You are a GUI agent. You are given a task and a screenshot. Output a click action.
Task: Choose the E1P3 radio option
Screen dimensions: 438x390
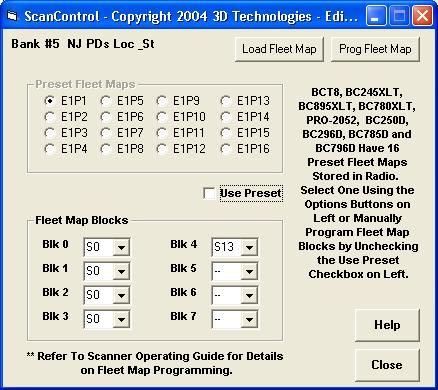click(x=50, y=133)
